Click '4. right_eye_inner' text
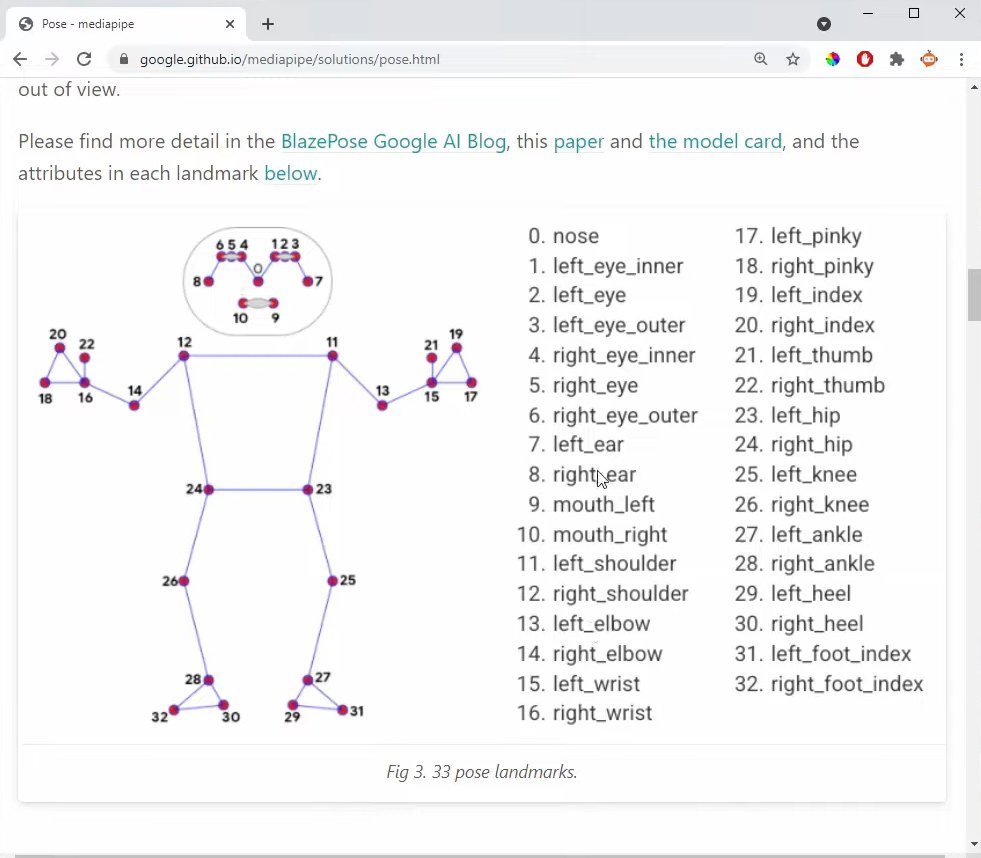The height and width of the screenshot is (858, 981). [x=612, y=355]
